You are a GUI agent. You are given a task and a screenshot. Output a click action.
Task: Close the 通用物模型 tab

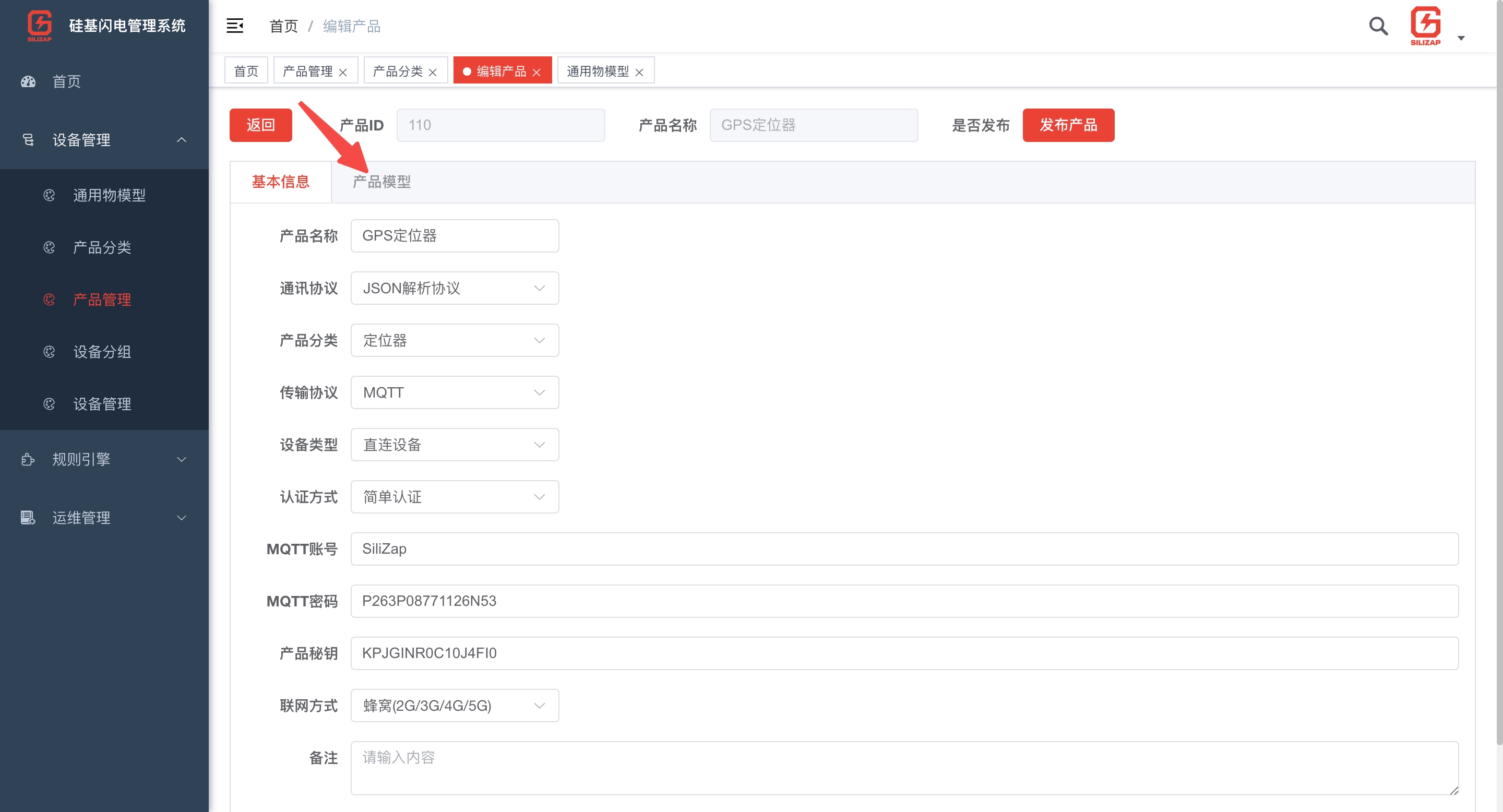click(x=639, y=71)
